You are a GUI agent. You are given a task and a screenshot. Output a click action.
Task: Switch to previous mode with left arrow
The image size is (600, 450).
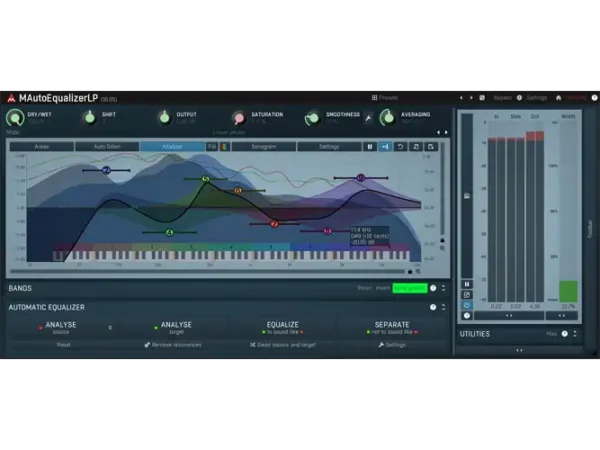[x=439, y=132]
